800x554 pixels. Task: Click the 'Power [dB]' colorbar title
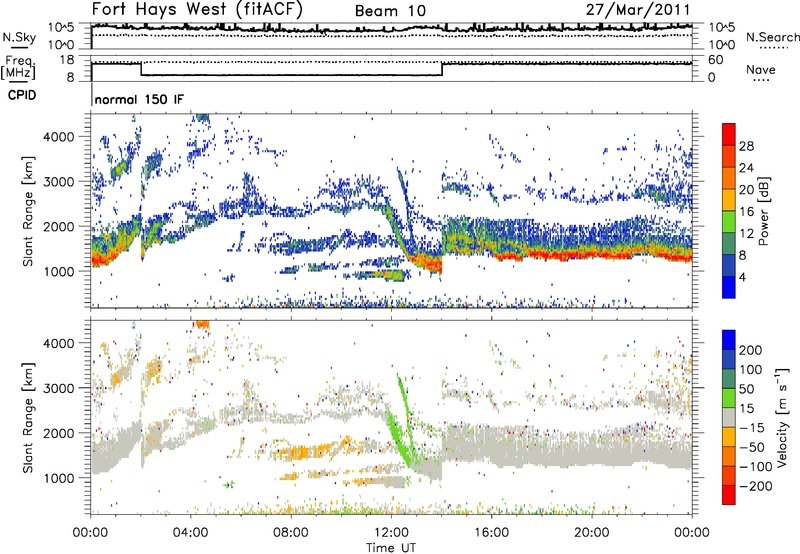[x=763, y=211]
